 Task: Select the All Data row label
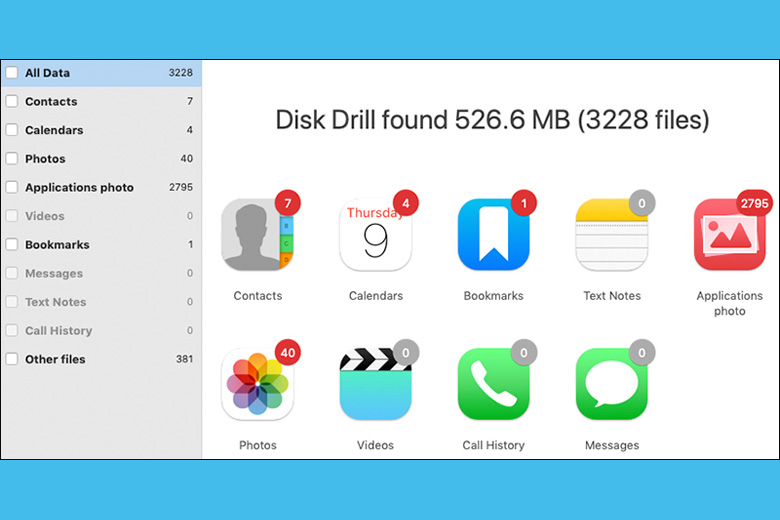[47, 73]
